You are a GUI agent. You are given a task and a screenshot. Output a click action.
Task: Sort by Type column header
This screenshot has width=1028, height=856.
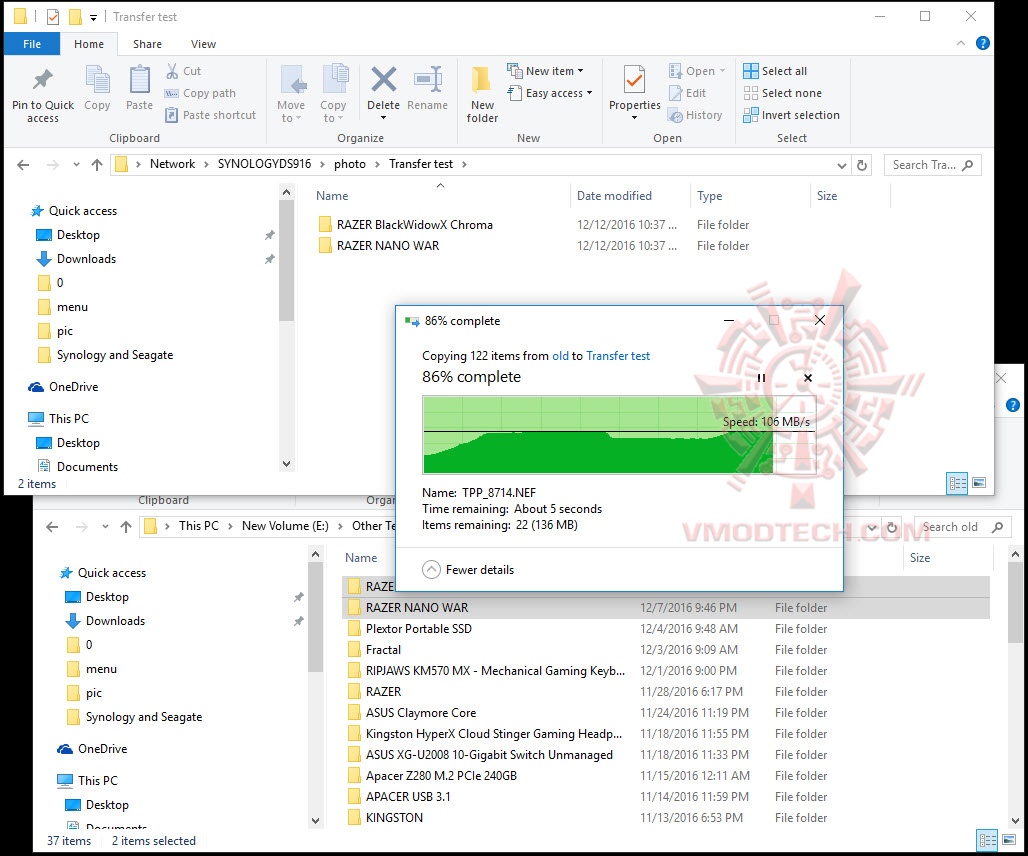[709, 196]
